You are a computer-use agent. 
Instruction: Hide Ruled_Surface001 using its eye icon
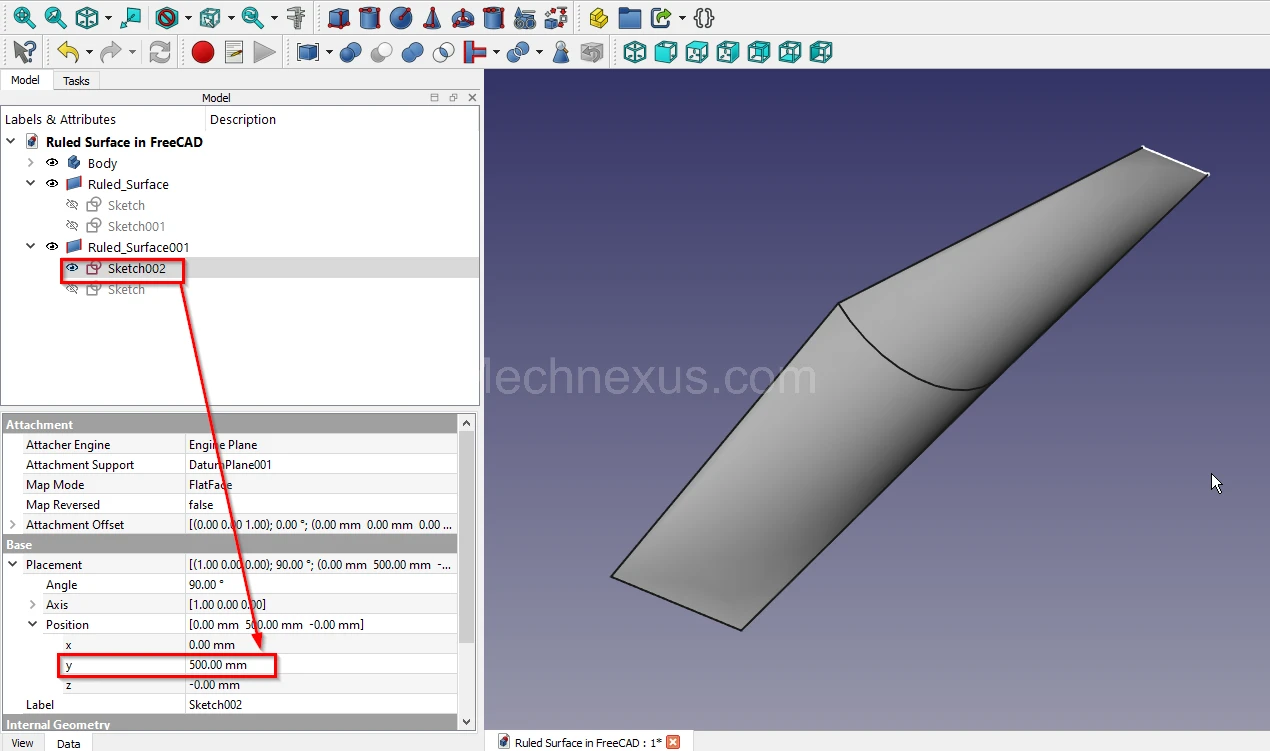coord(52,247)
